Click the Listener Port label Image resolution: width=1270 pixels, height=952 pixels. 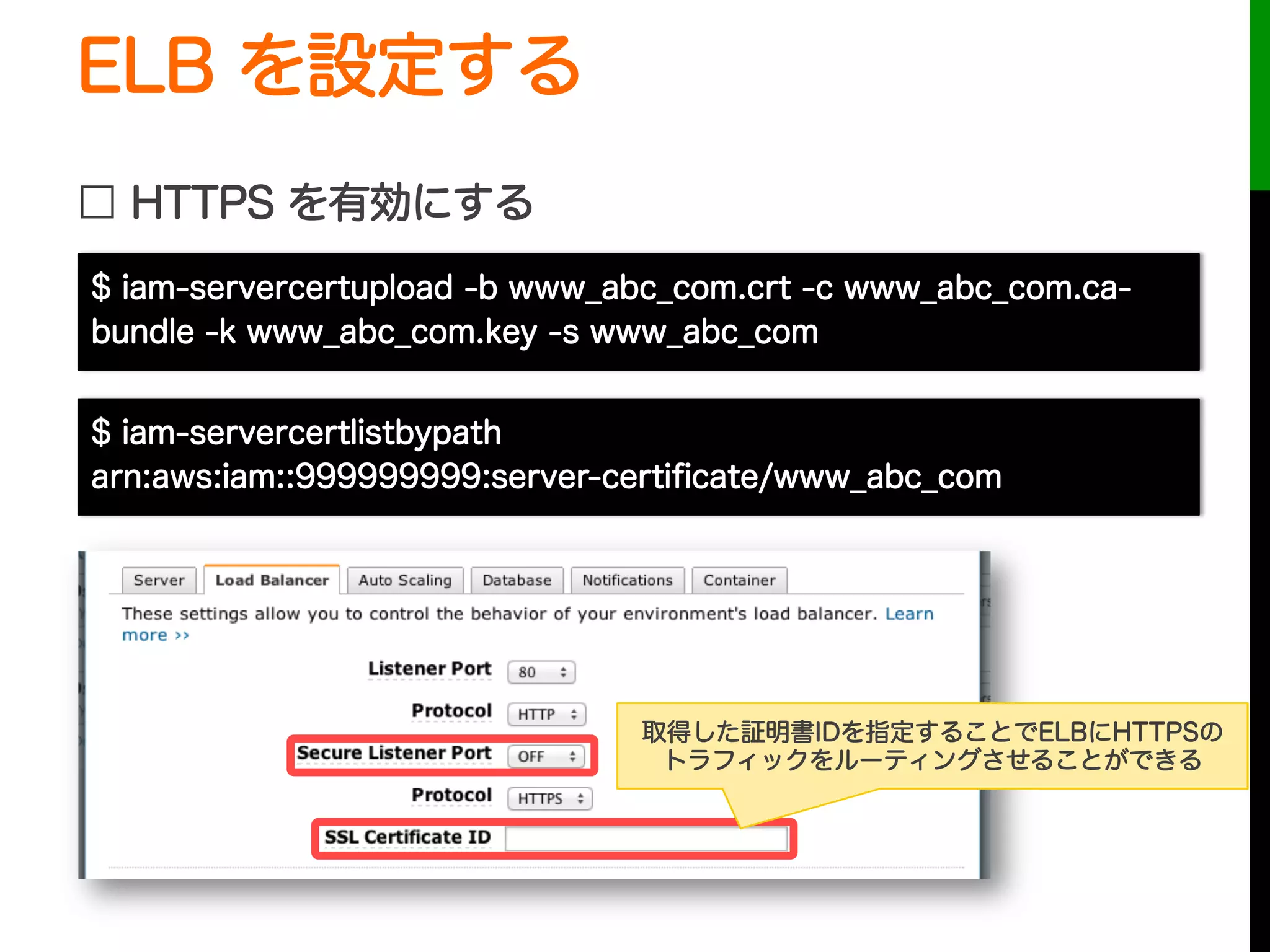(x=429, y=669)
